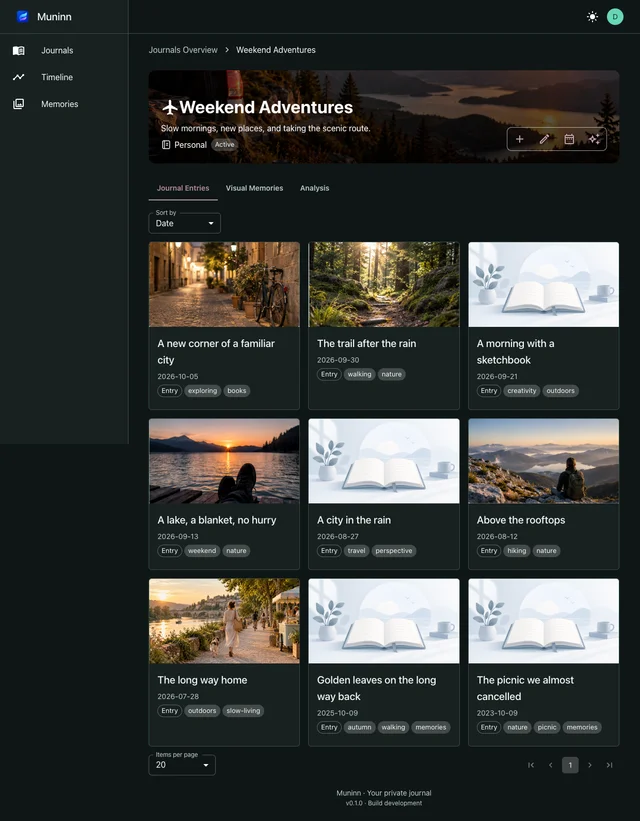Click the autumn tag chip
Screen dimensions: 640x821
click(359, 727)
